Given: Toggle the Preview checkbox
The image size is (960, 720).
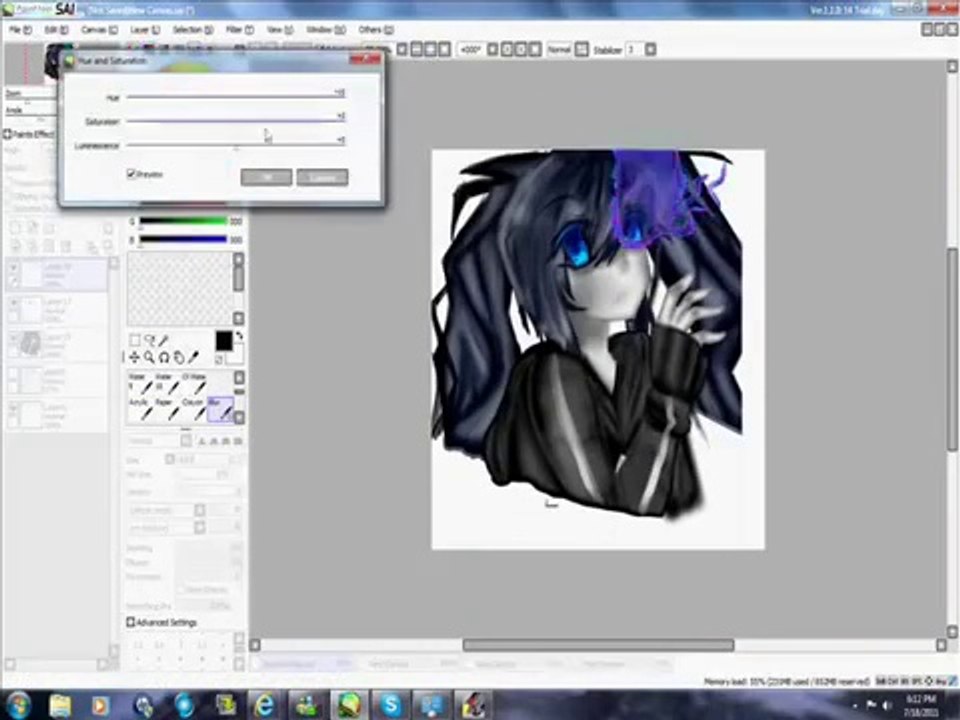Looking at the screenshot, I should click(x=130, y=174).
